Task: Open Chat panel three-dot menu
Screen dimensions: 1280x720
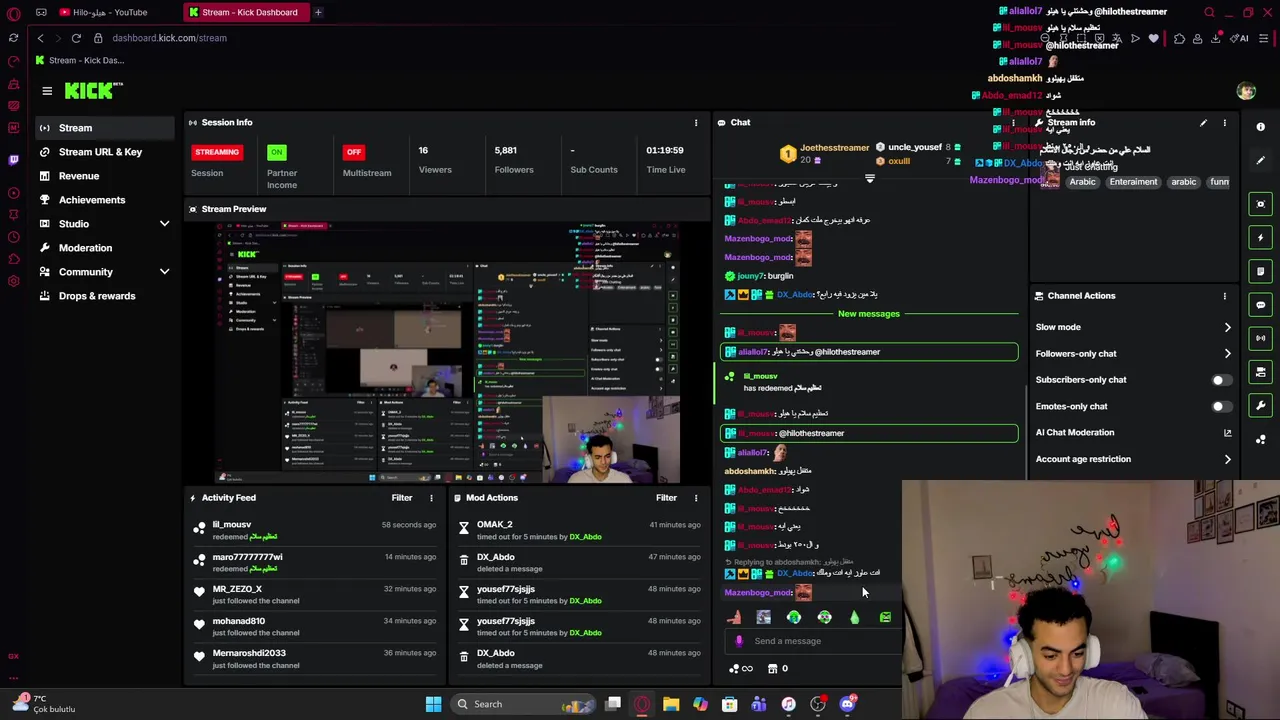Action: tap(1013, 123)
